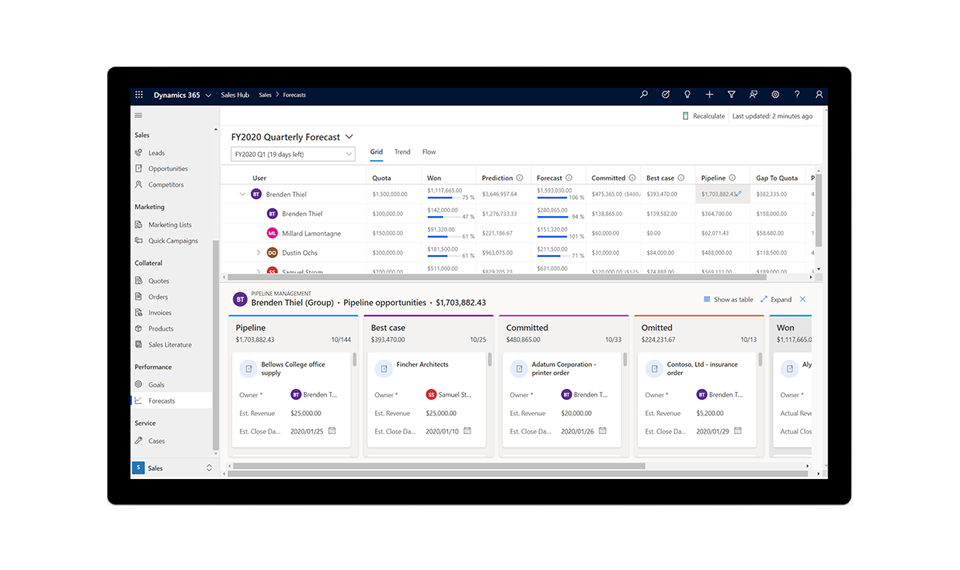Viewport: 960px width, 570px height.
Task: Toggle Show as table view
Action: (727, 299)
